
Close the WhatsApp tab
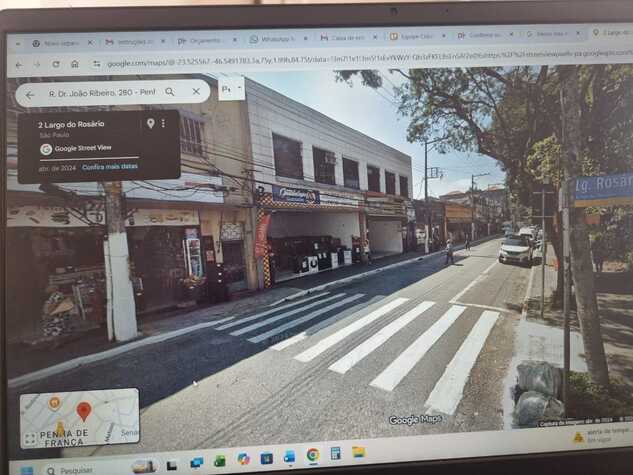point(306,38)
